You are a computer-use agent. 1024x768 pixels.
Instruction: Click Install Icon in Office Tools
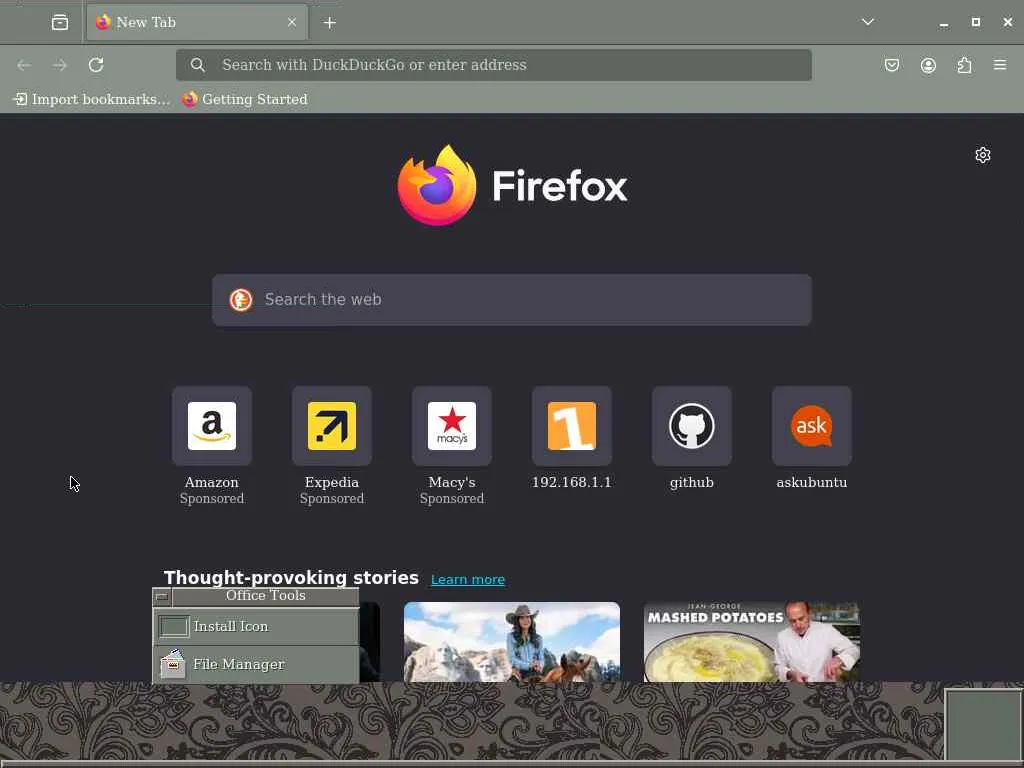[x=255, y=626]
